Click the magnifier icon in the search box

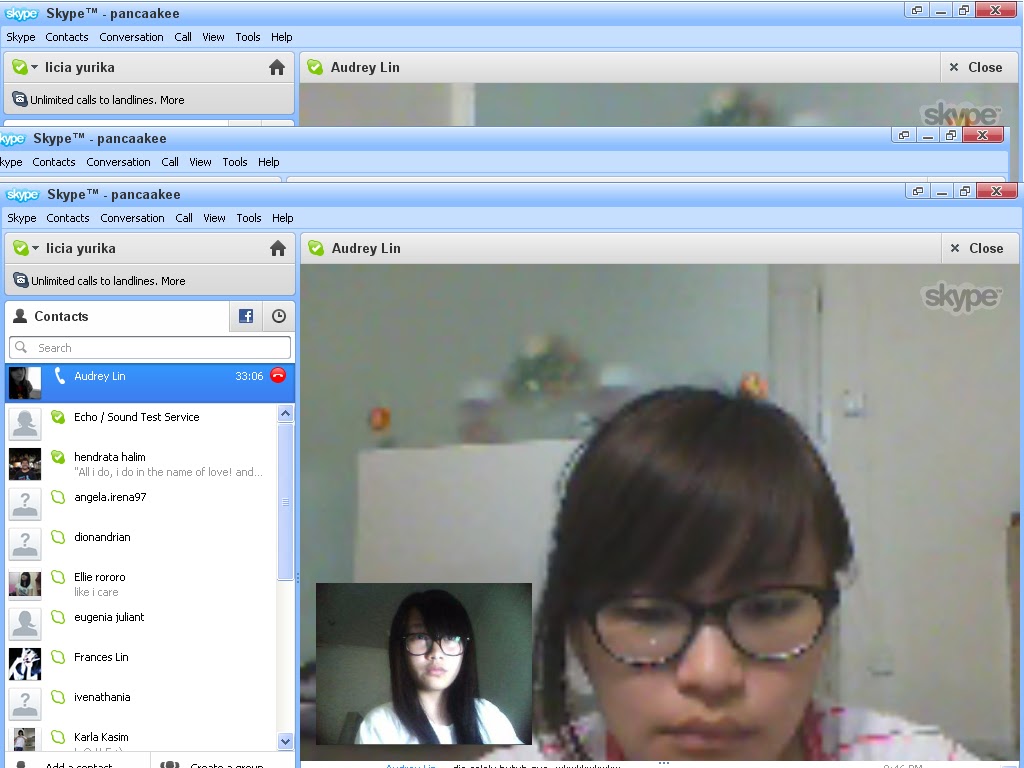(21, 347)
